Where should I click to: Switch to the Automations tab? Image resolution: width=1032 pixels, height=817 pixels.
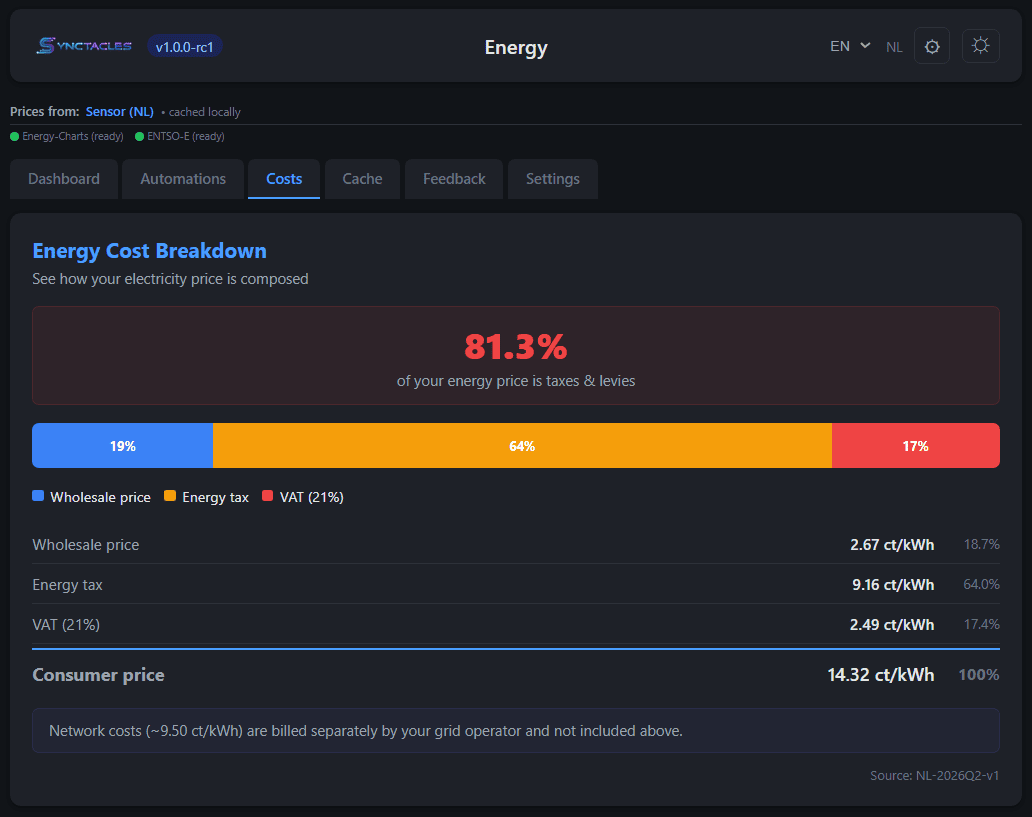click(182, 178)
